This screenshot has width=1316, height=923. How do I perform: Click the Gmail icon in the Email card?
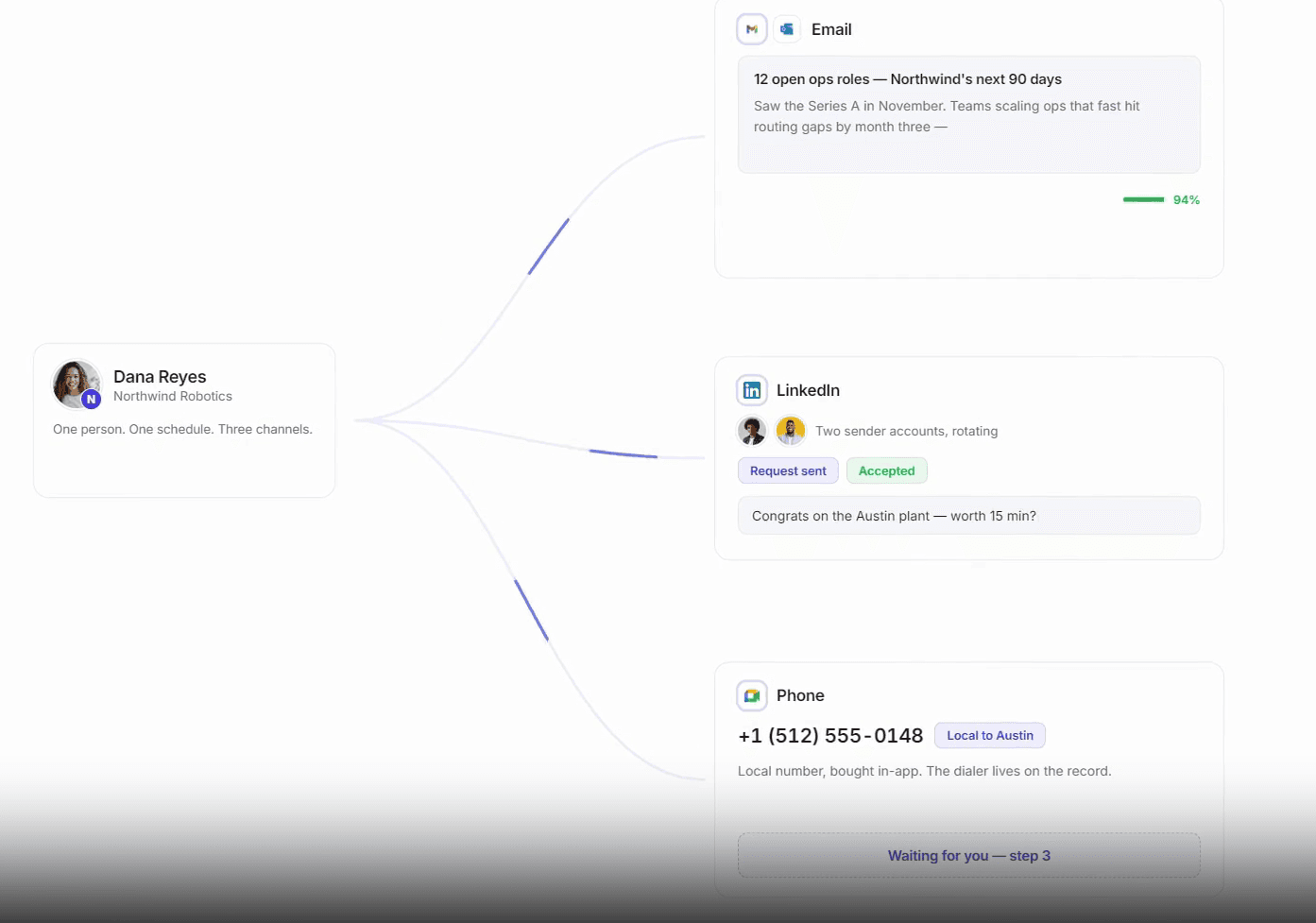click(752, 29)
